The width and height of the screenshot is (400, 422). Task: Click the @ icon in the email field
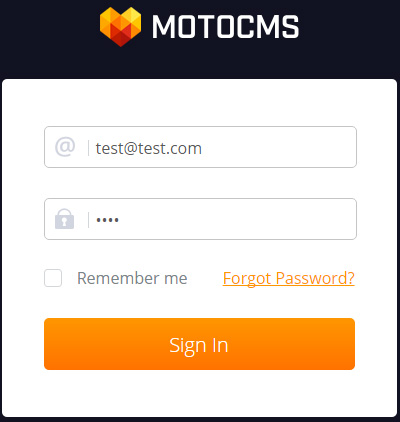click(x=65, y=147)
